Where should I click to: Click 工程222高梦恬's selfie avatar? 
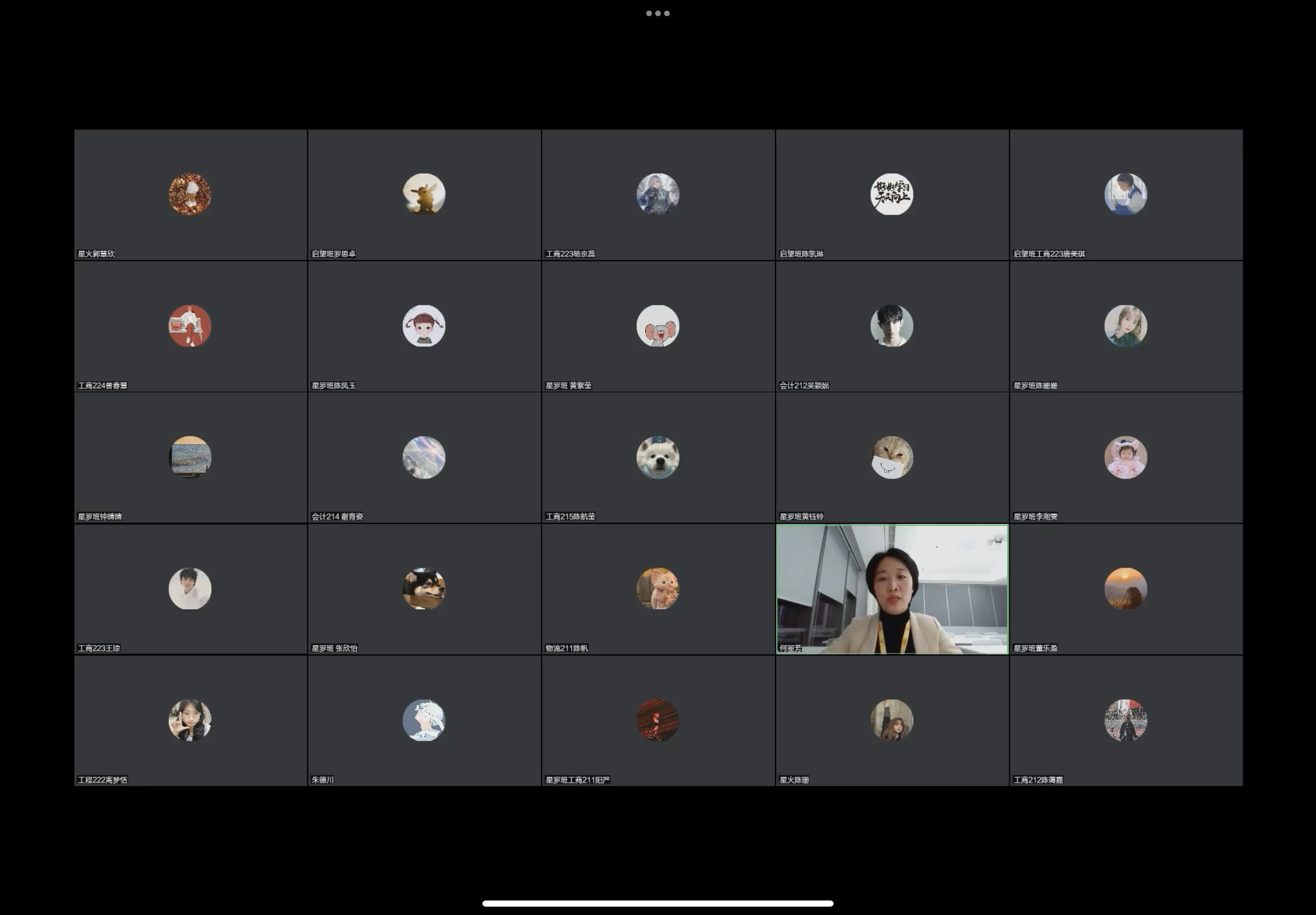click(x=190, y=720)
